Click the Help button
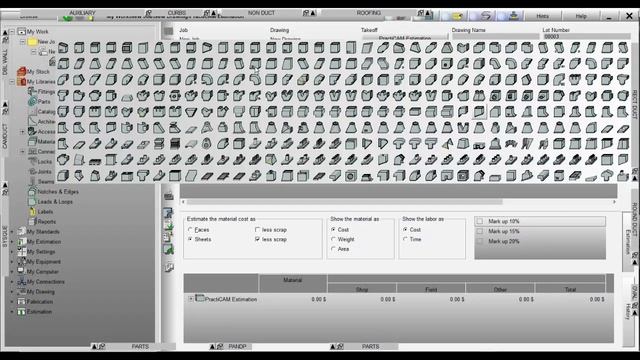640x360 pixels. [581, 16]
